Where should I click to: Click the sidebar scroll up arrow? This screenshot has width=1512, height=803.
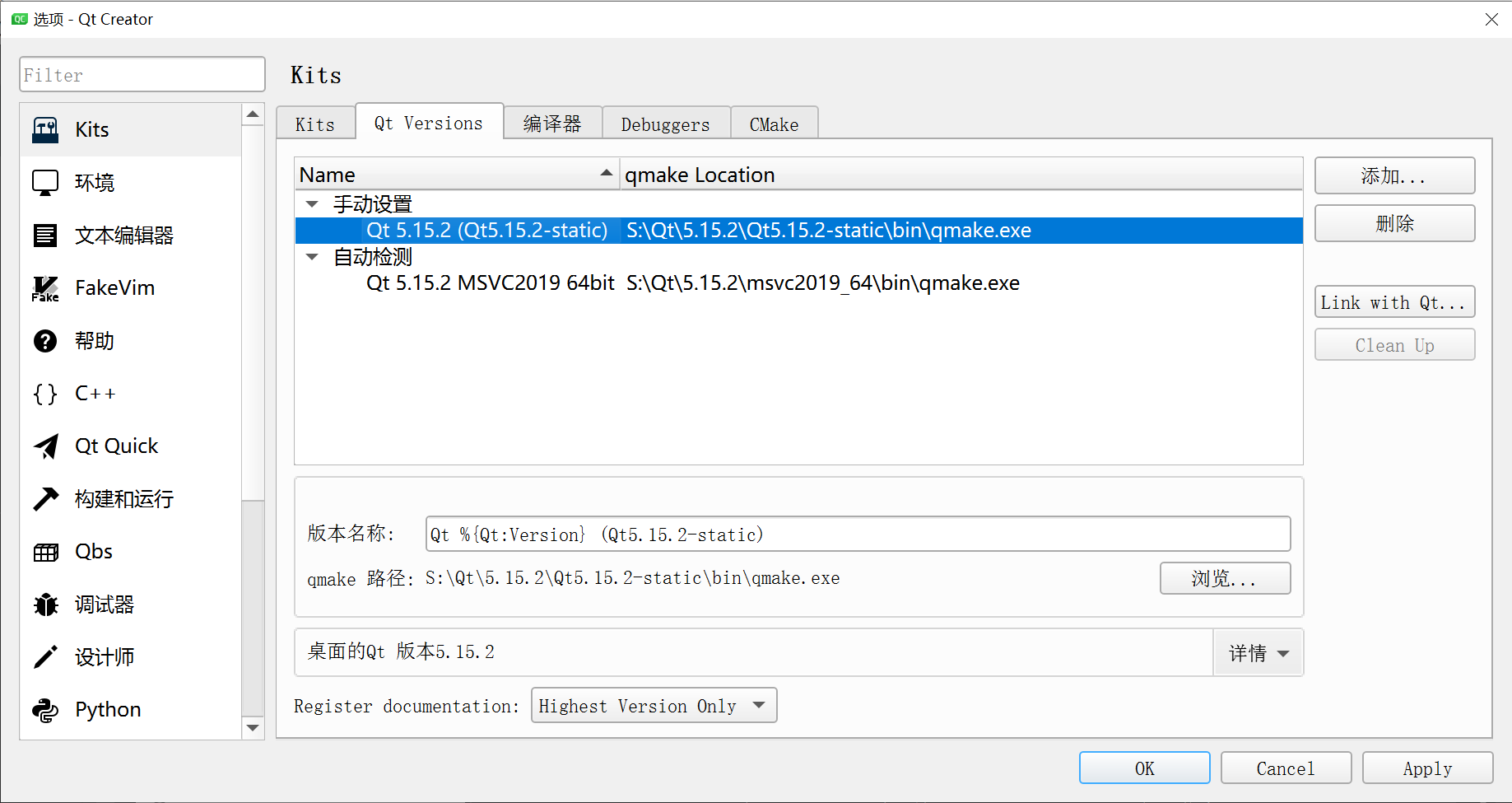coord(253,114)
